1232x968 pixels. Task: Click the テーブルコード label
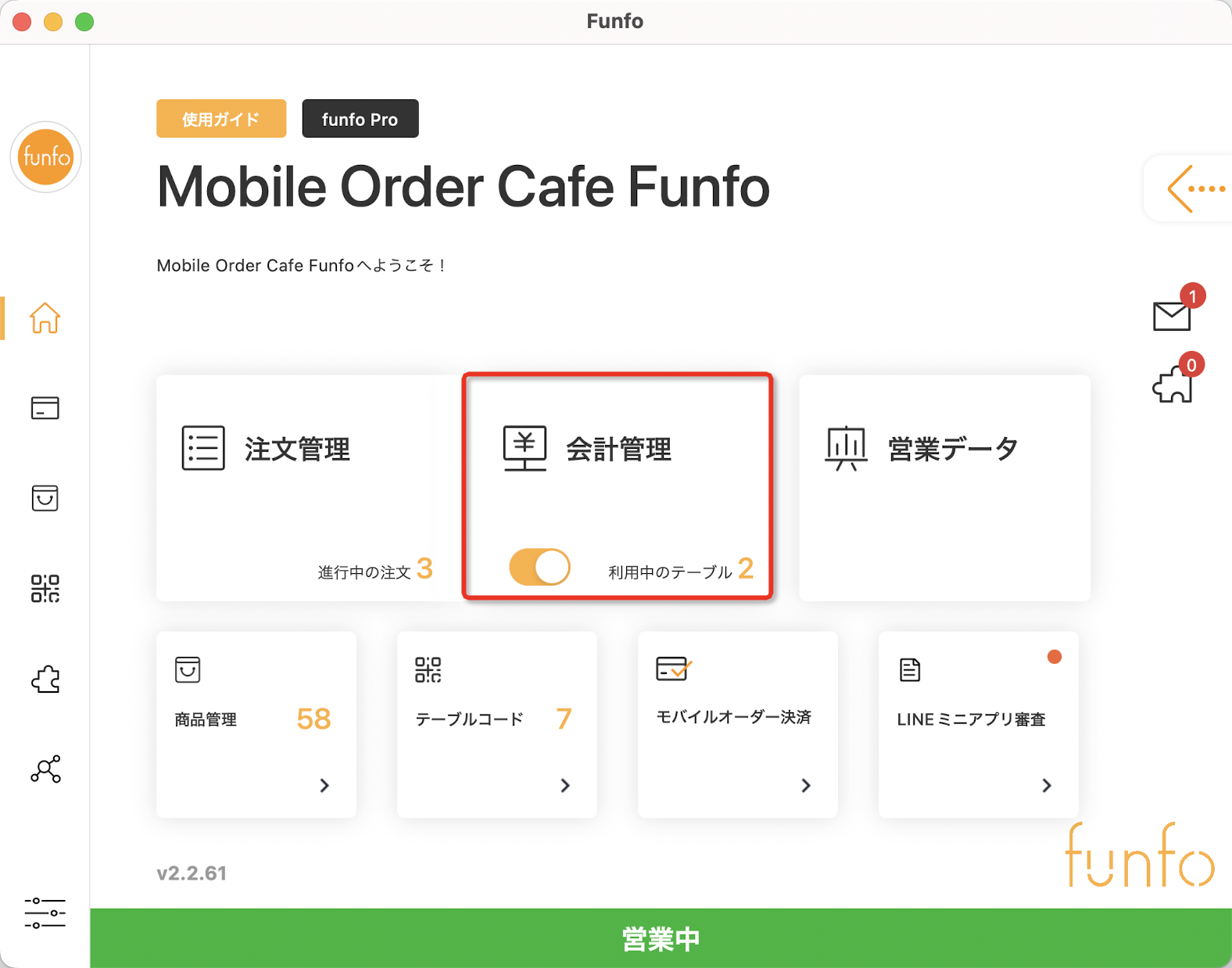tap(469, 719)
